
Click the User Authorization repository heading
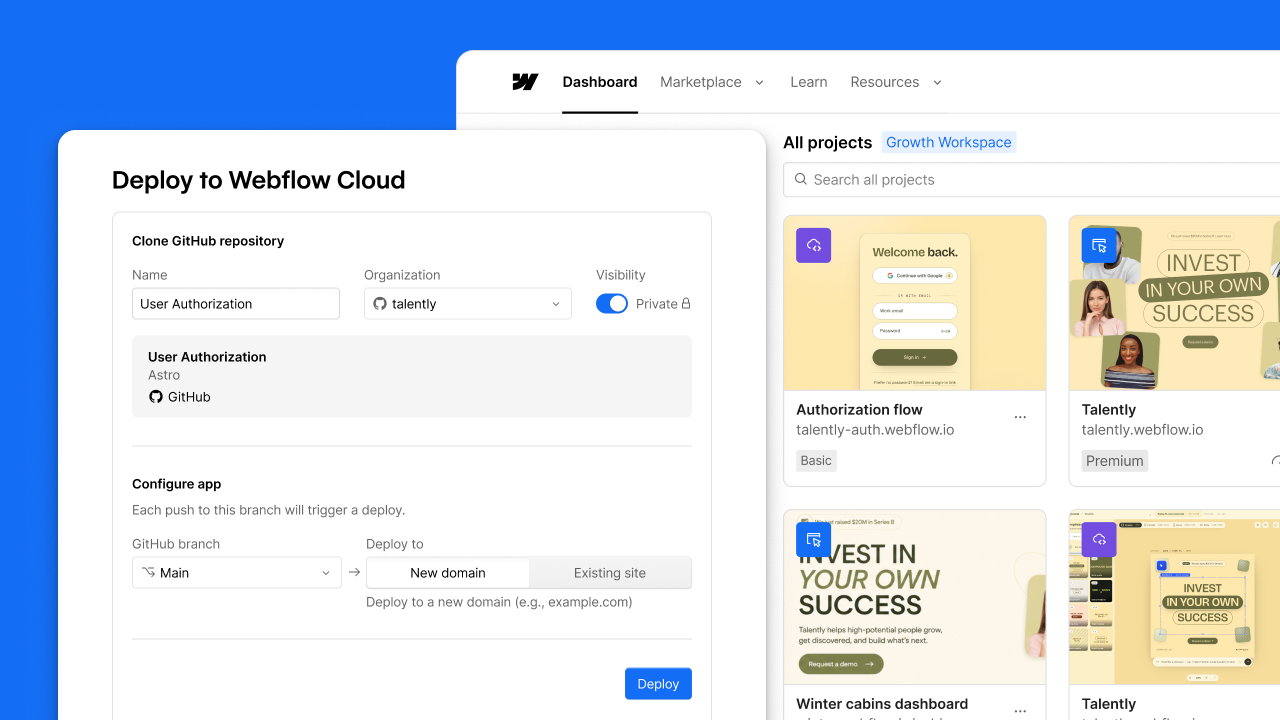click(207, 357)
